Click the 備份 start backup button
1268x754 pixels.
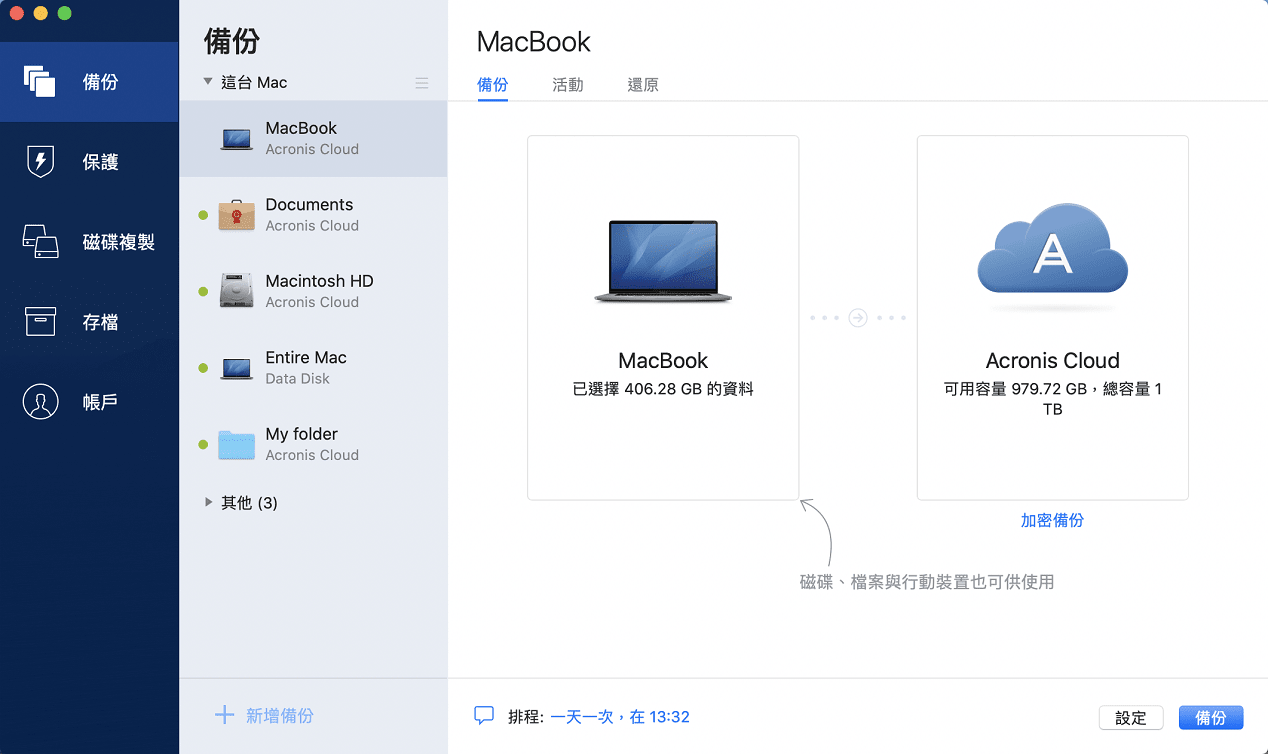click(1211, 717)
